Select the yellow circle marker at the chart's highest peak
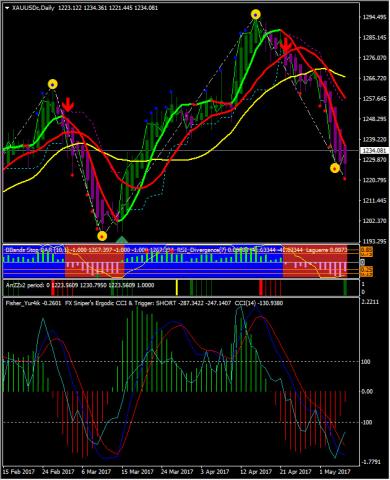Viewport: 390px width, 480px height. tap(256, 15)
